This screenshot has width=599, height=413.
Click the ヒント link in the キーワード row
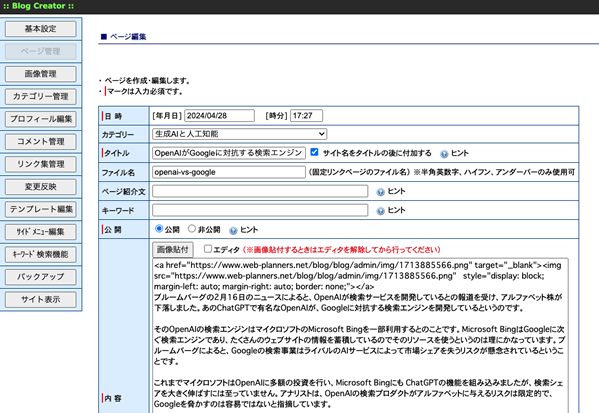397,210
